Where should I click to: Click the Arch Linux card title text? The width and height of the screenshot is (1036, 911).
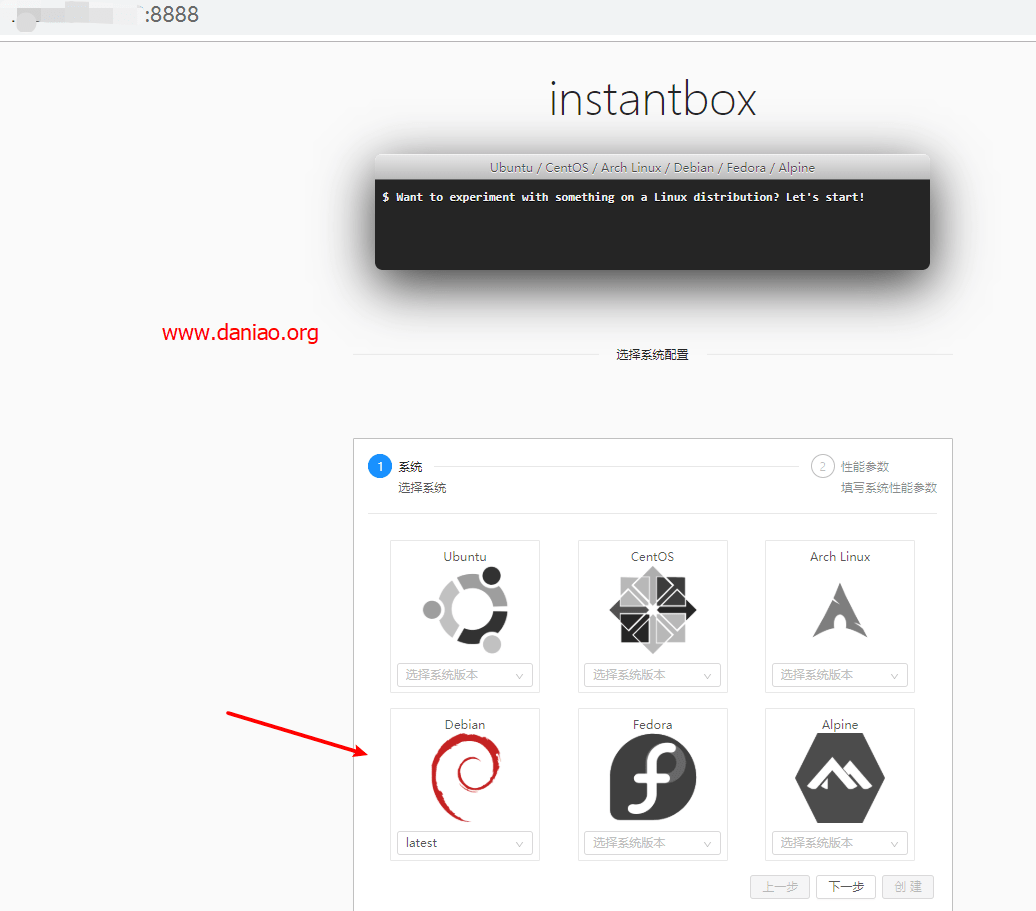coord(840,557)
